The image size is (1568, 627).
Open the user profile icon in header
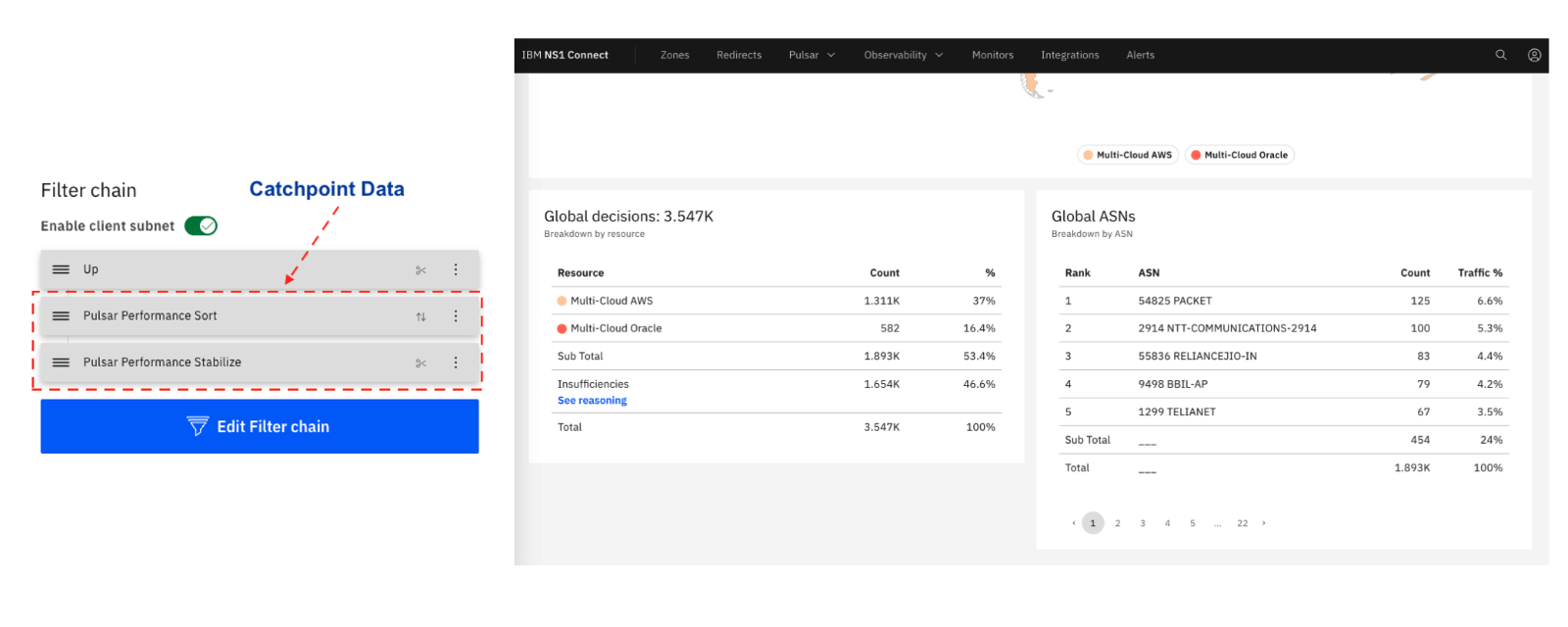tap(1535, 55)
